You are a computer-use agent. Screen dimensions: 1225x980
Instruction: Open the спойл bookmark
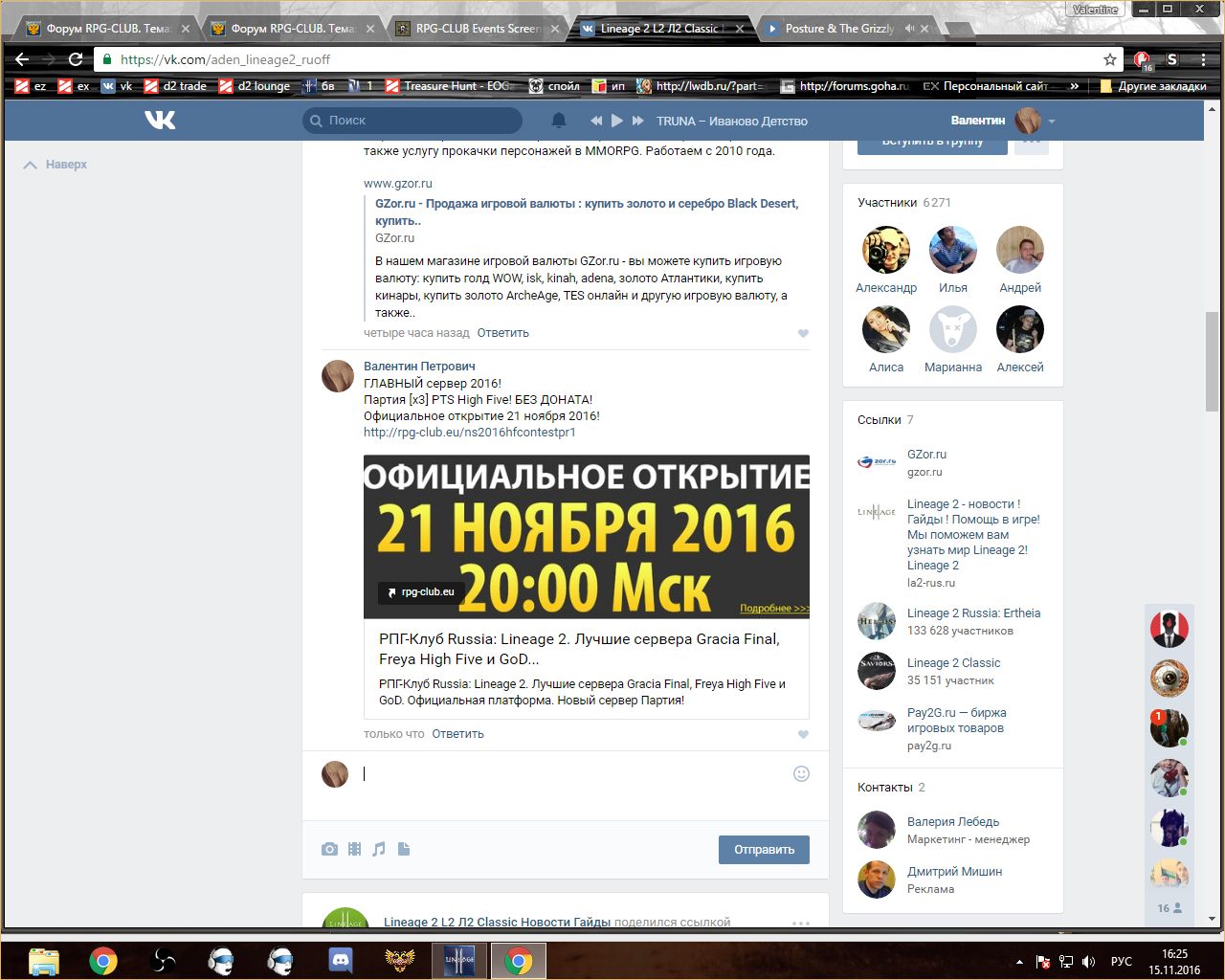click(554, 86)
